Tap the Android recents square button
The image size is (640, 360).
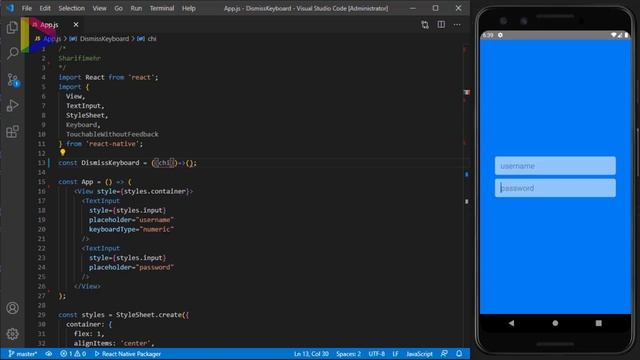pyautogui.click(x=598, y=323)
